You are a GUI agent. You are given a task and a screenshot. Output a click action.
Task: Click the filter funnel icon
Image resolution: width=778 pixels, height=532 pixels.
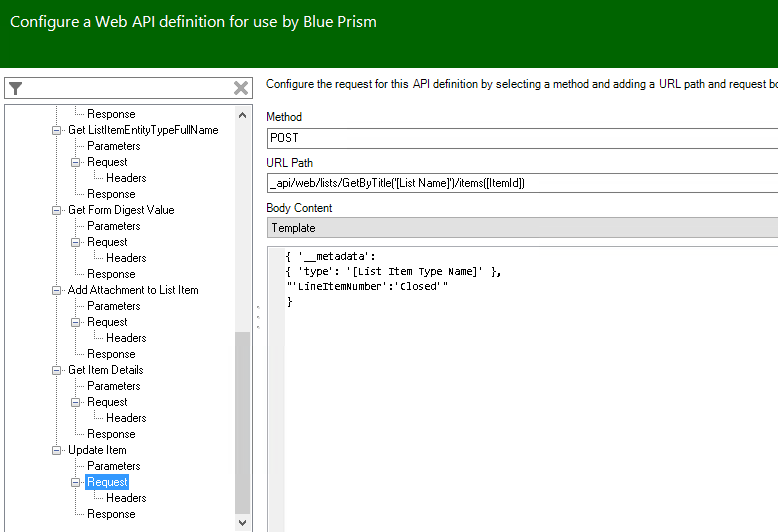point(15,88)
